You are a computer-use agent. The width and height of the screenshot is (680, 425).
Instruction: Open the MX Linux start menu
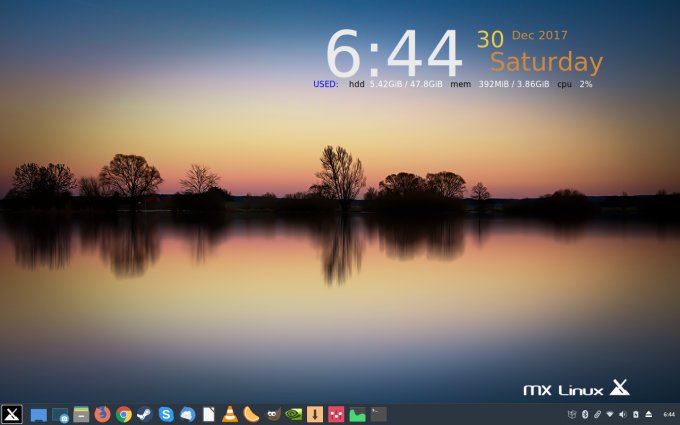pyautogui.click(x=12, y=414)
